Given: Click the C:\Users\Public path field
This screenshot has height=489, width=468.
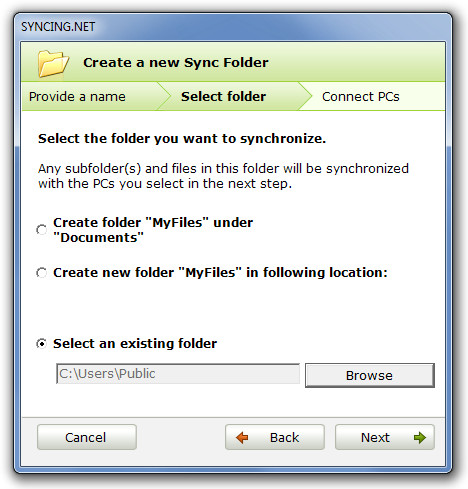Looking at the screenshot, I should pyautogui.click(x=178, y=374).
